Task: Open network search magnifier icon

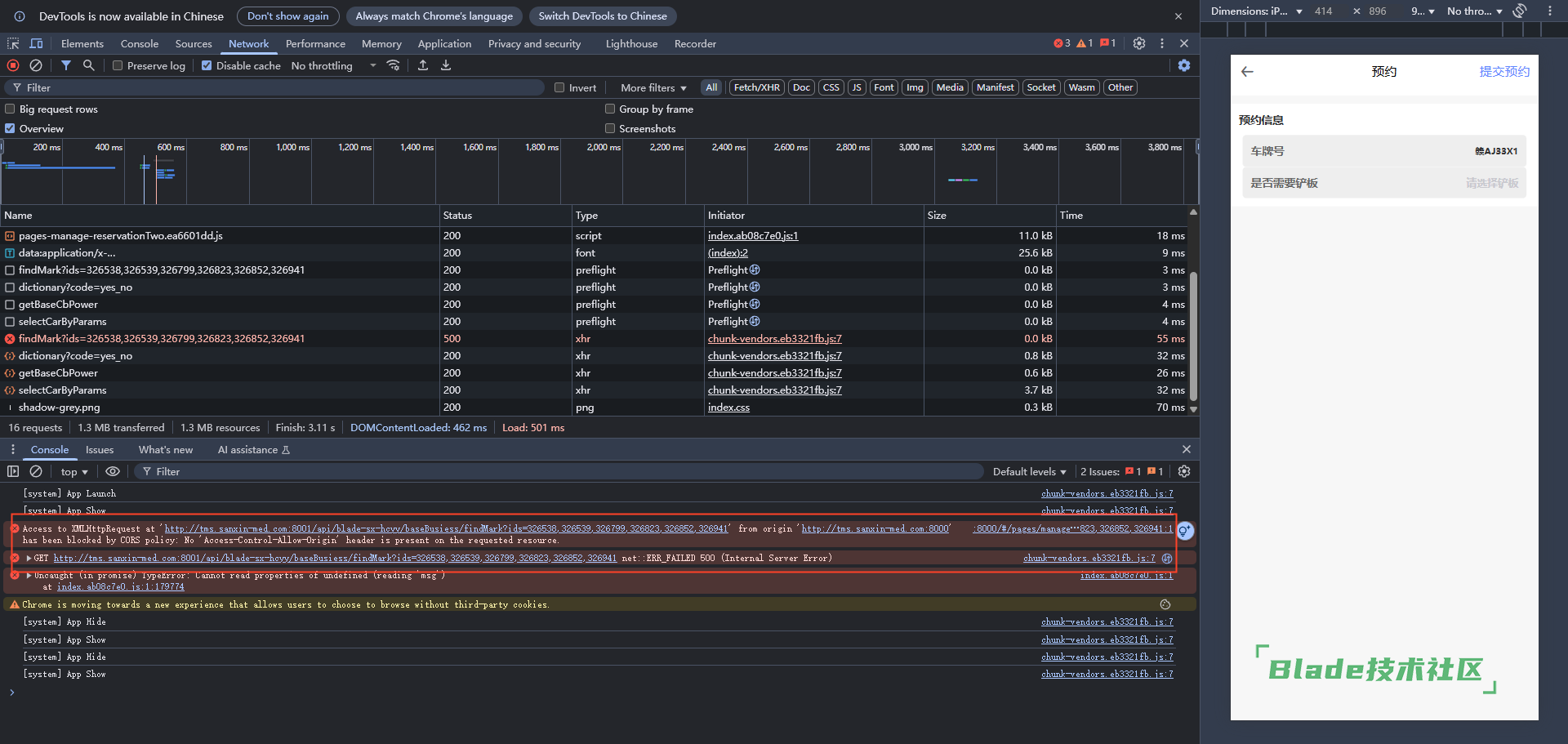Action: coord(88,65)
